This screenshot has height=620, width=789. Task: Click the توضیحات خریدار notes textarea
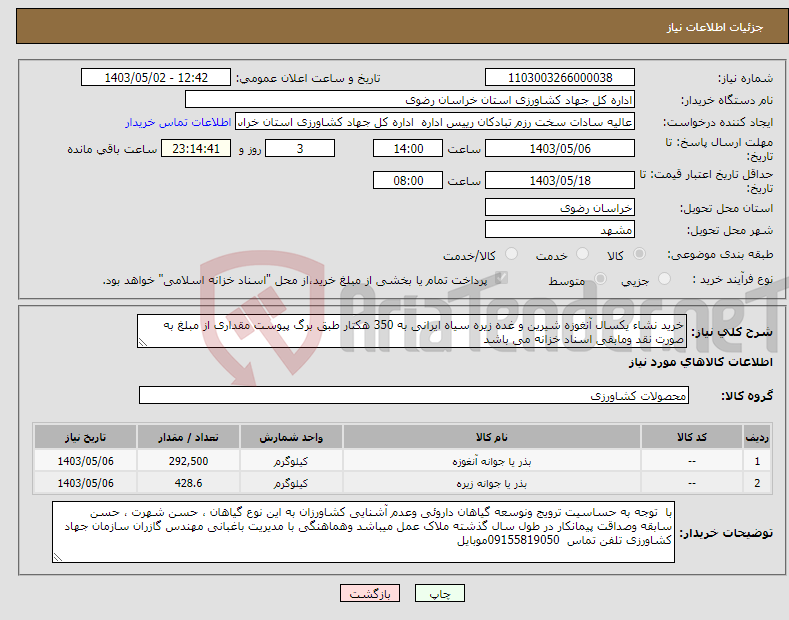(x=363, y=532)
